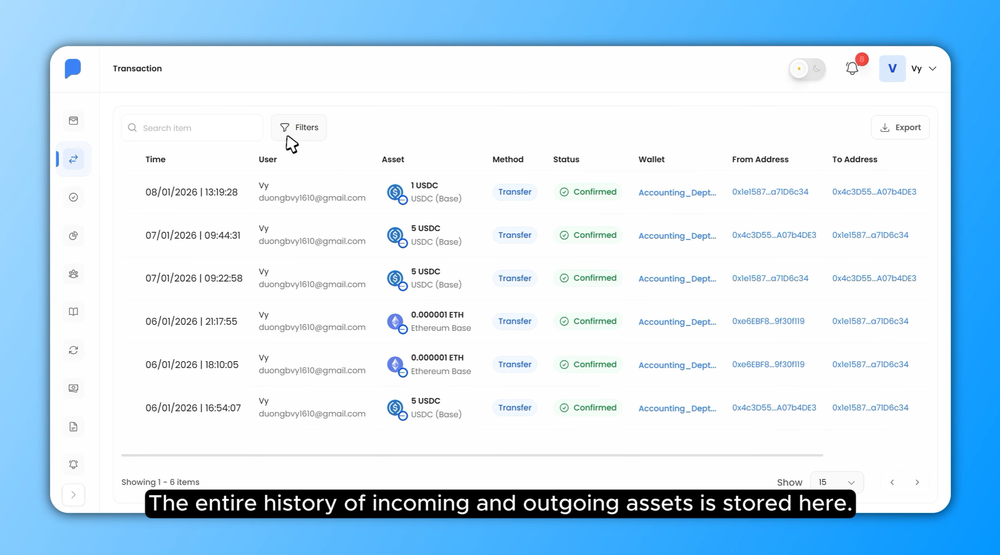Select the 06/01/2026 | 16:54:07 timestamp
This screenshot has width=1000, height=555.
193,408
